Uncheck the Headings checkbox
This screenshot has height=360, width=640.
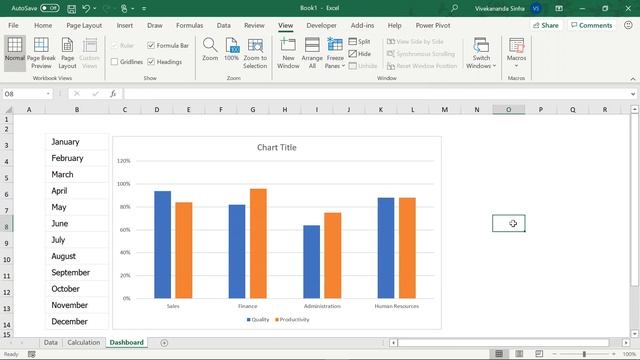tap(151, 62)
